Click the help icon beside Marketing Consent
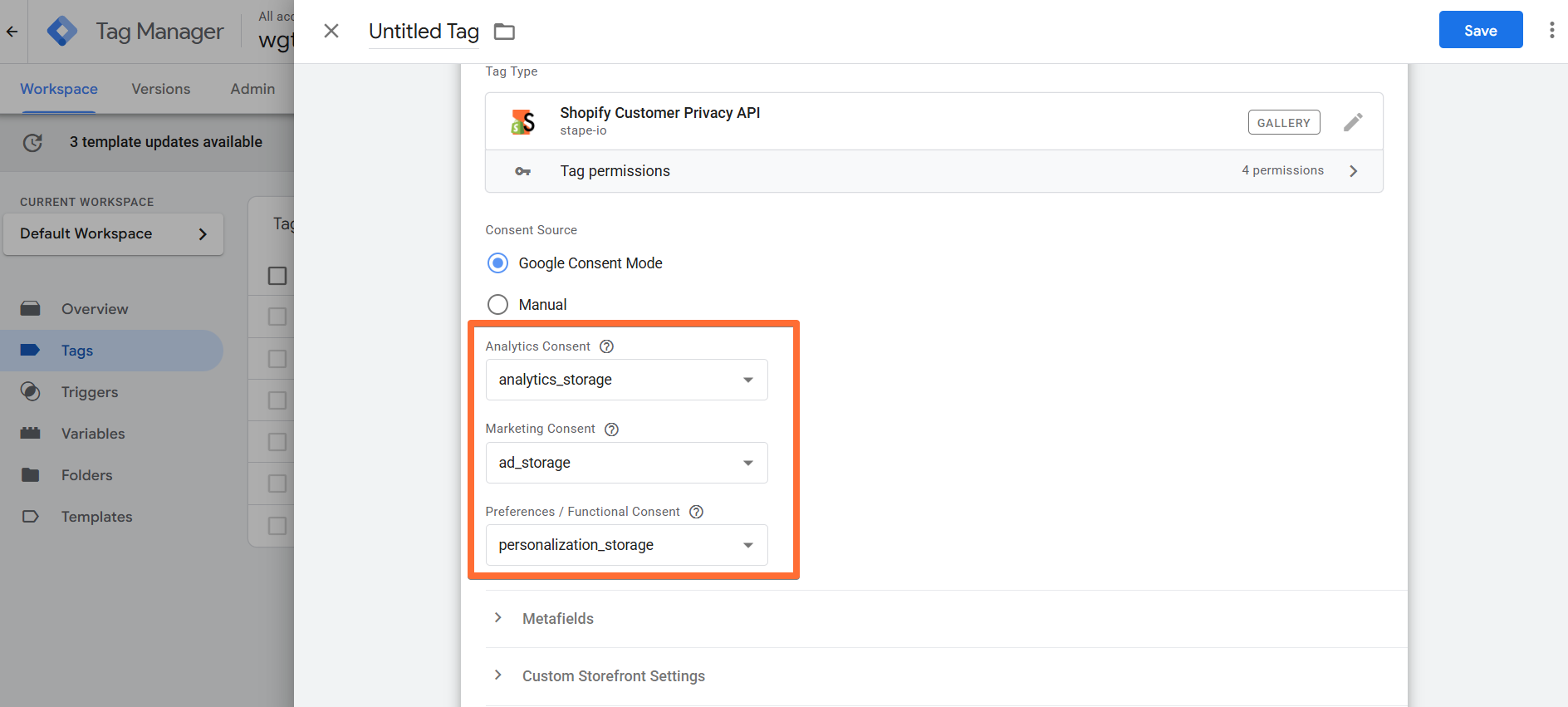Image resolution: width=1568 pixels, height=707 pixels. [x=612, y=430]
